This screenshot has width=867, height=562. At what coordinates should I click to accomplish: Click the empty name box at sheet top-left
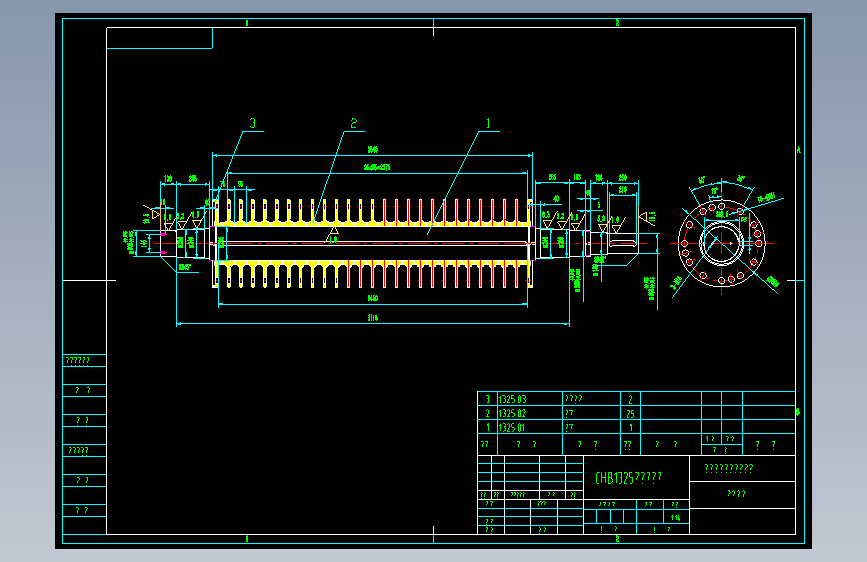(159, 38)
